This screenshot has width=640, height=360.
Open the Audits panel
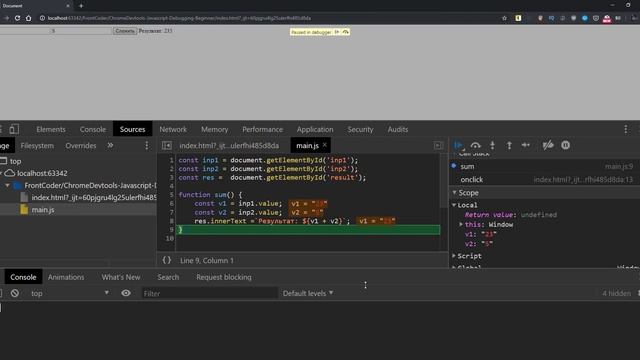click(x=398, y=129)
